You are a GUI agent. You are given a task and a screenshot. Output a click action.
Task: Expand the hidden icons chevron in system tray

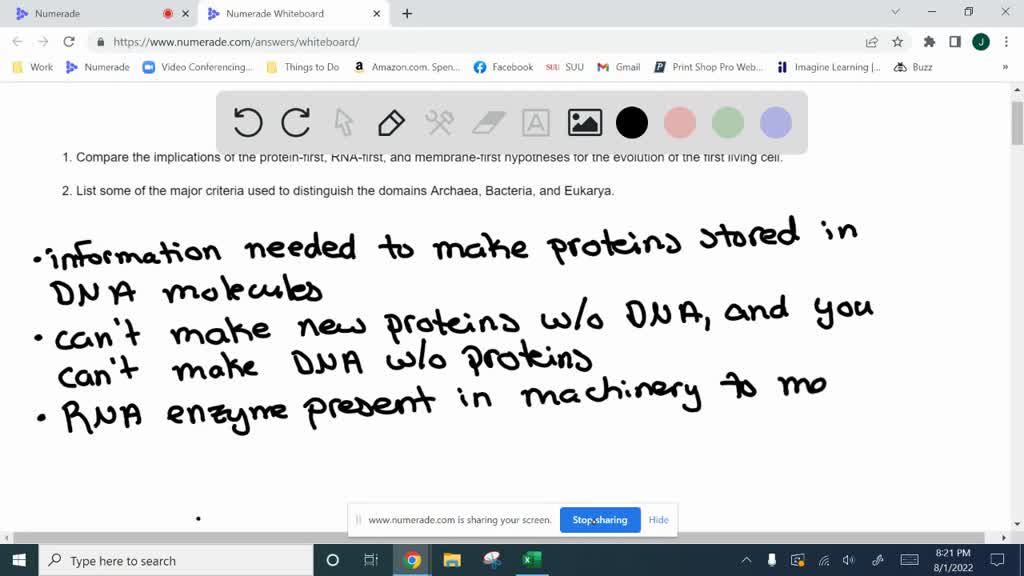click(746, 560)
